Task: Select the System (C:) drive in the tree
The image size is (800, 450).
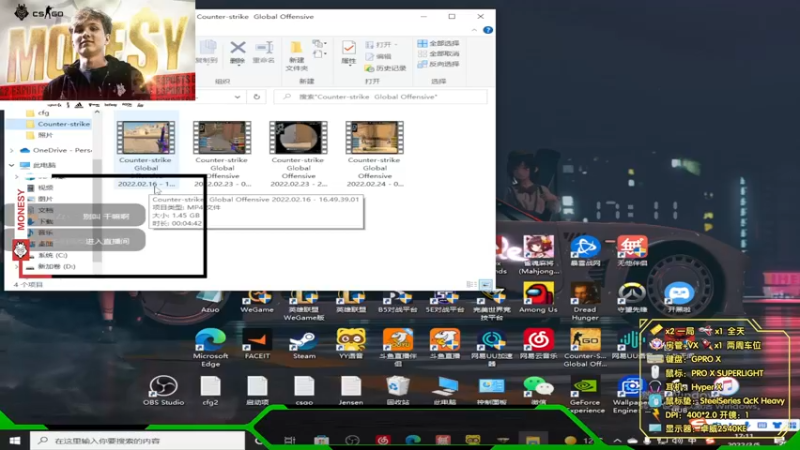Action: pyautogui.click(x=47, y=255)
